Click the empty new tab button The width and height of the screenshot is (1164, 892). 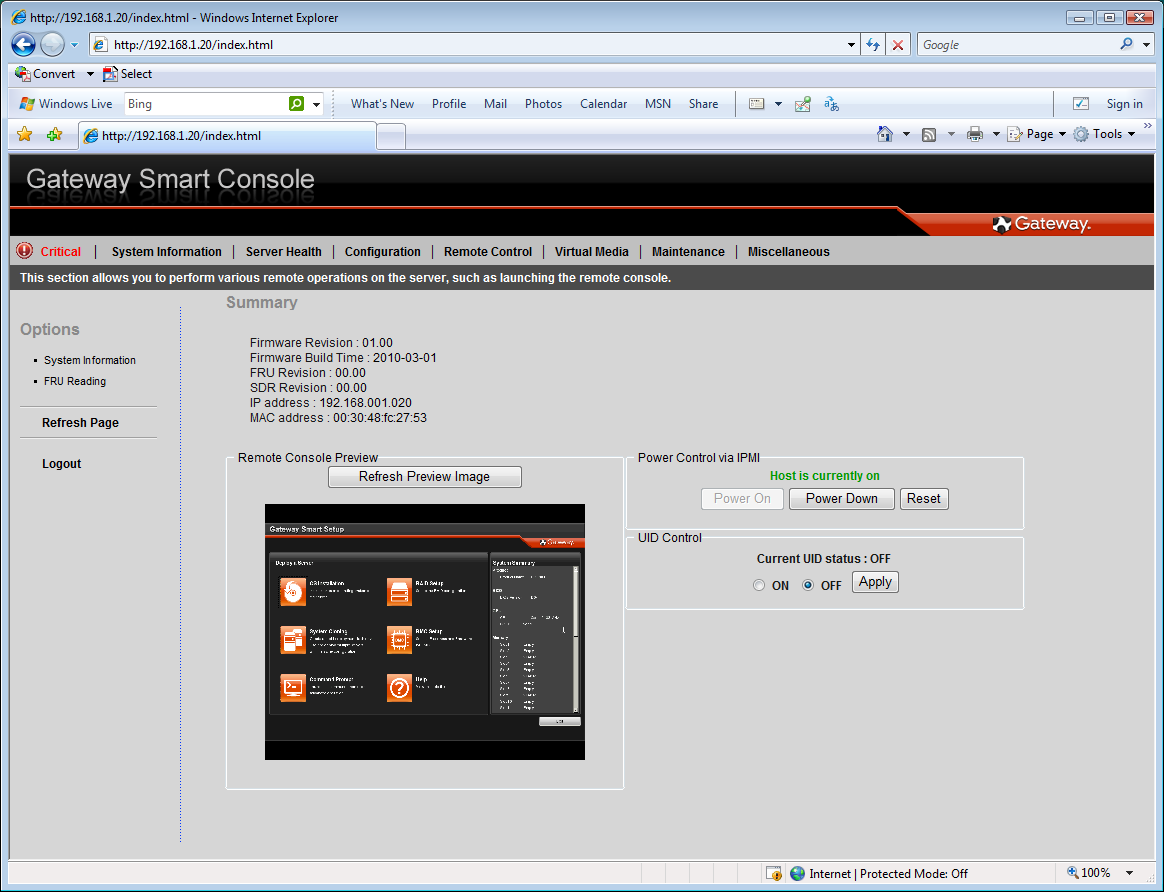[391, 137]
